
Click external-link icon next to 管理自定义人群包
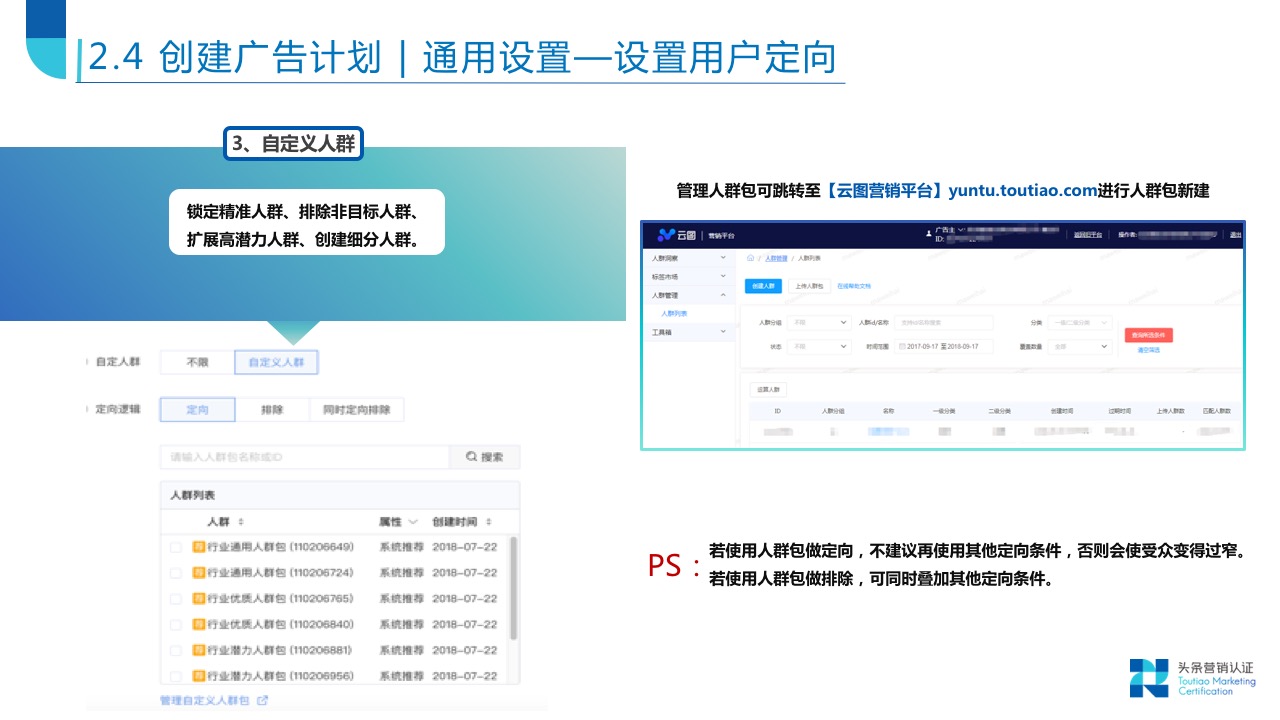point(263,698)
